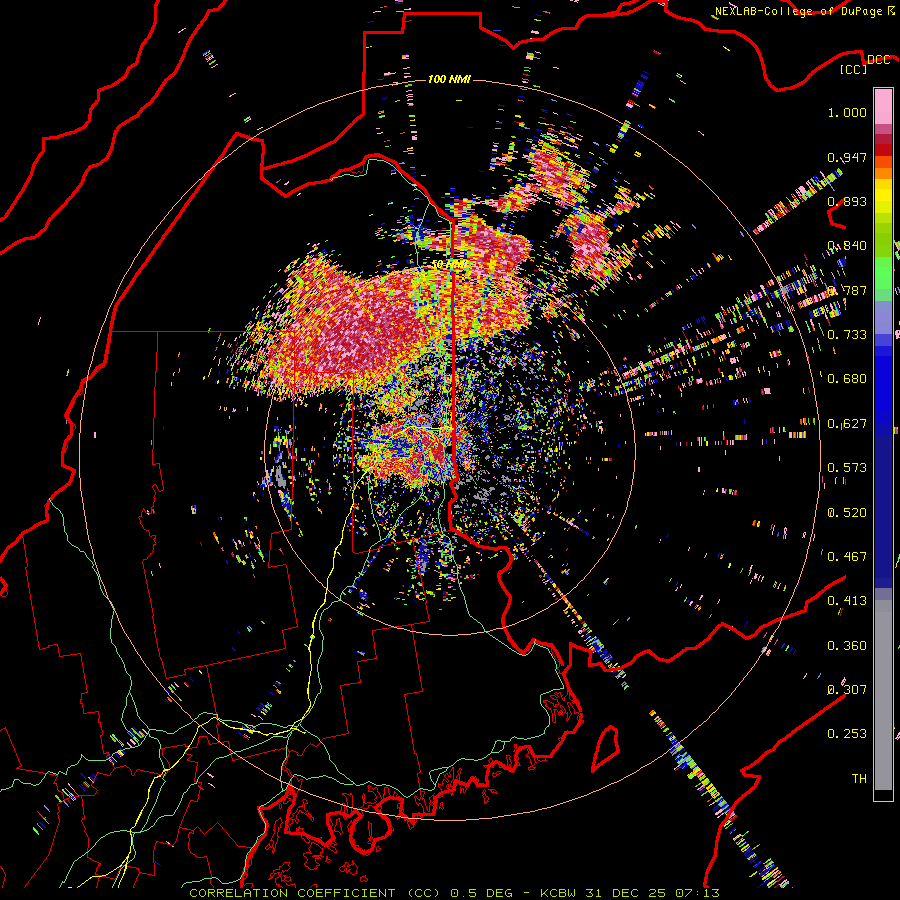
Task: Pick the bright green color bar segment
Action: (x=883, y=273)
